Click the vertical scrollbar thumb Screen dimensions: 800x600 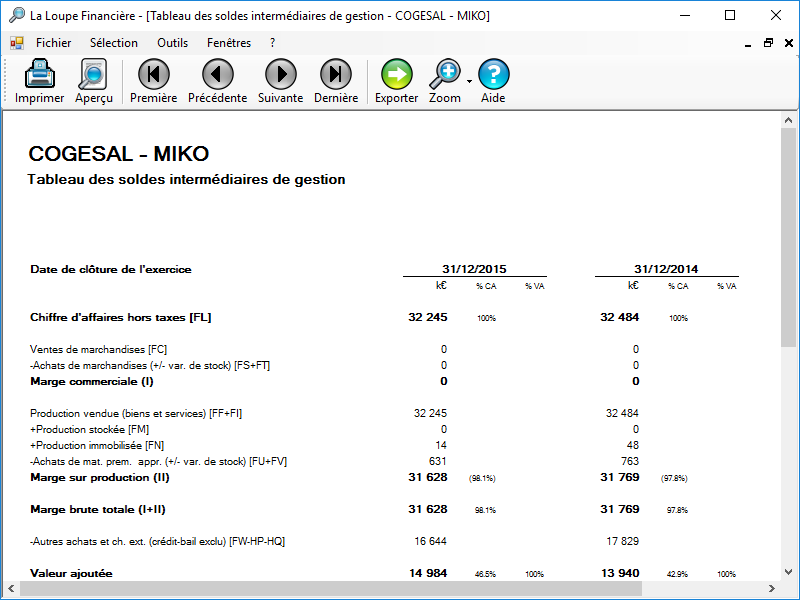tap(788, 237)
